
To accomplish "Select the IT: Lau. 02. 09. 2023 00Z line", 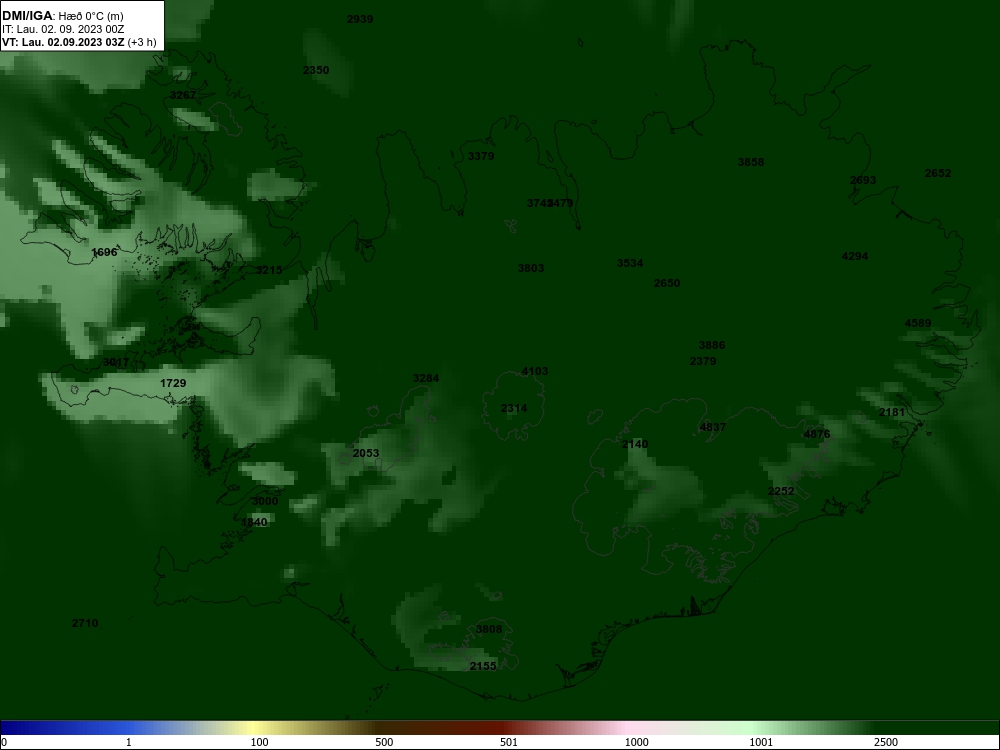I will 63,29.
